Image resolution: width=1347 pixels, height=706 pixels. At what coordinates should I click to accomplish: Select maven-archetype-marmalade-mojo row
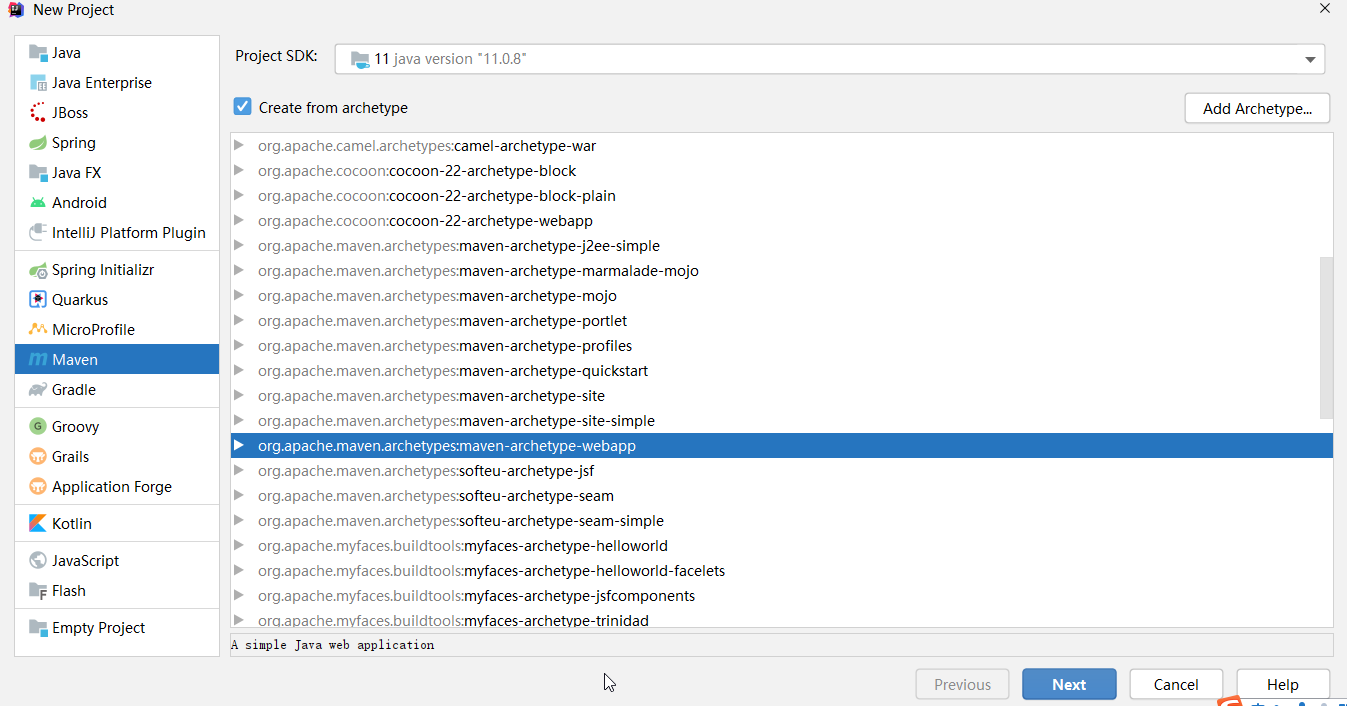pyautogui.click(x=782, y=271)
